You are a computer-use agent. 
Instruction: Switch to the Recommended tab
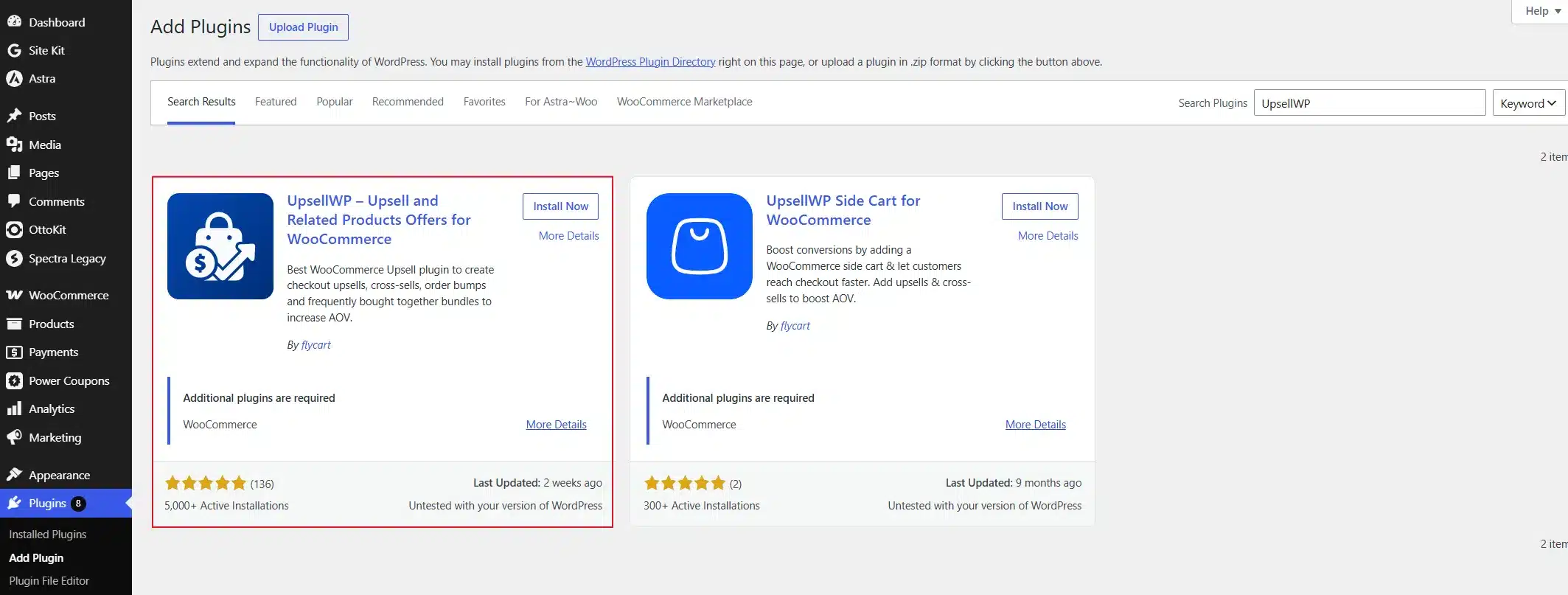coord(408,102)
